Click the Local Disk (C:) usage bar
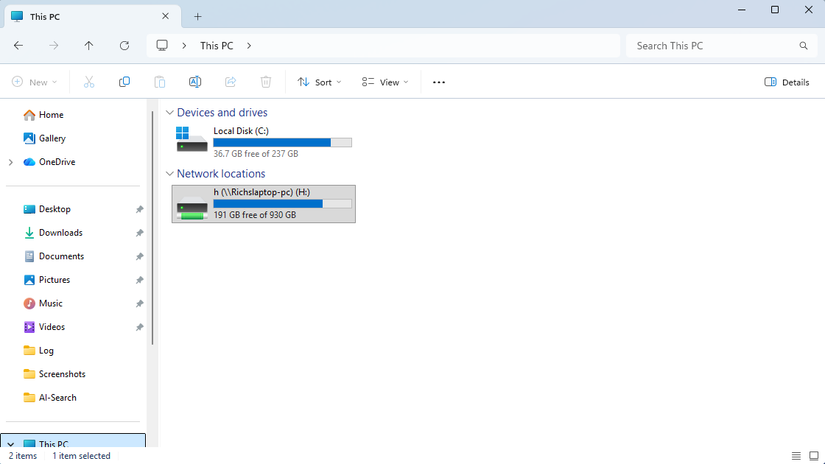The image size is (825, 464). tap(283, 143)
